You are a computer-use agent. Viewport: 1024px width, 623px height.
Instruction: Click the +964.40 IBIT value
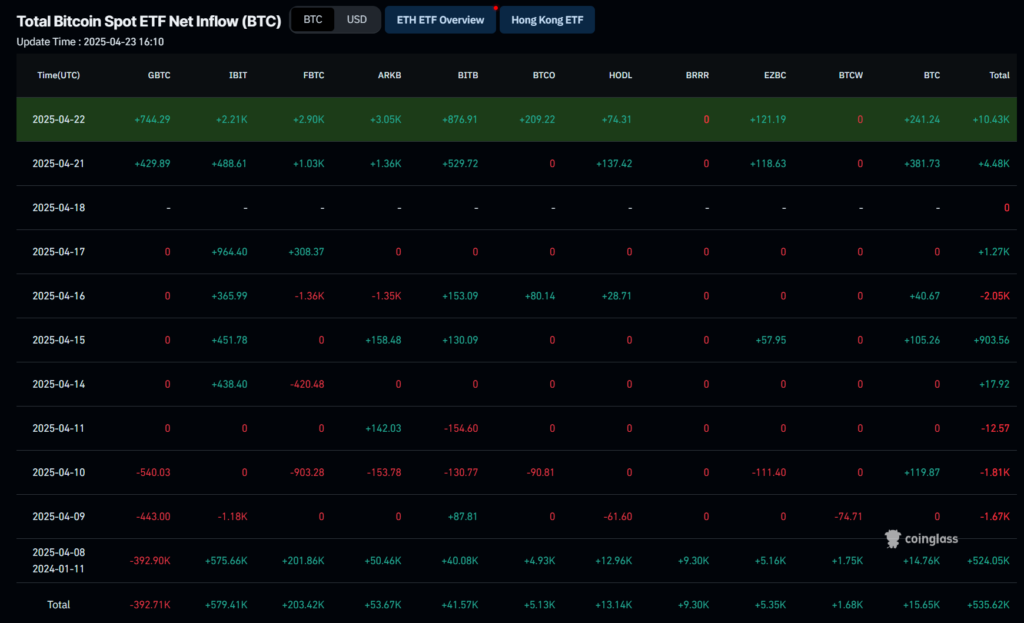(x=229, y=251)
